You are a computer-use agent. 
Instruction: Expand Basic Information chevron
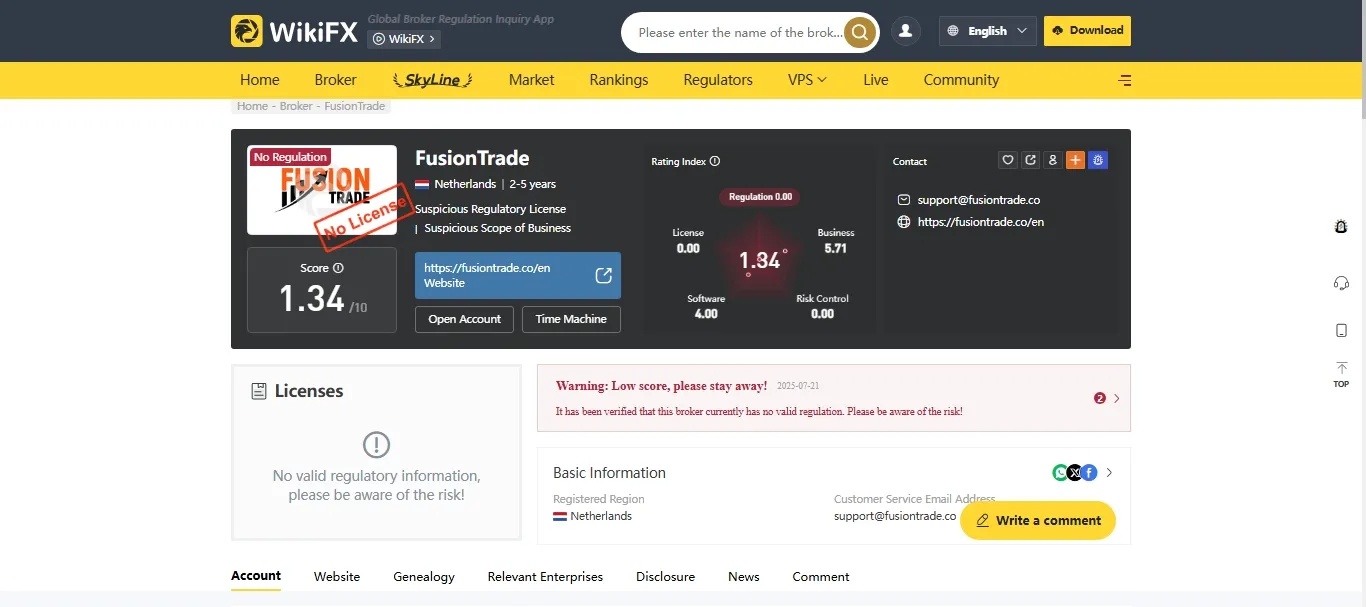point(1109,473)
